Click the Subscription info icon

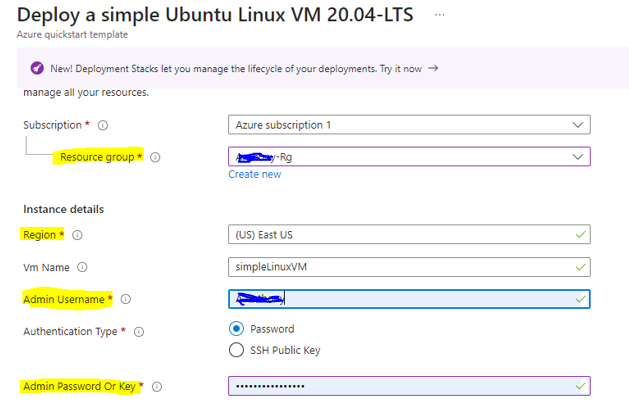coord(103,126)
